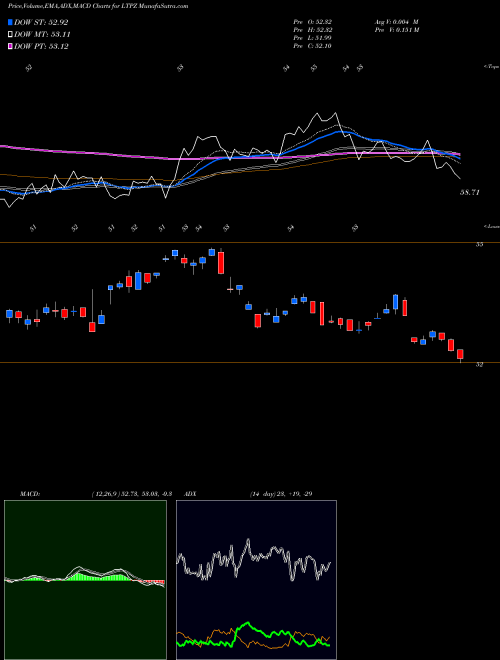The height and width of the screenshot is (660, 500).
Task: Click the 'ADX' panel heading
Action: tap(190, 494)
